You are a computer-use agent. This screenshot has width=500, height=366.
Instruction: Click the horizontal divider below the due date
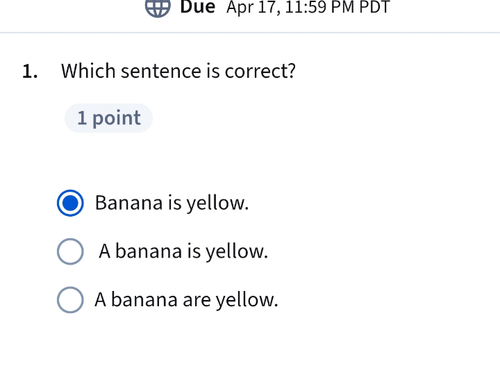[250, 33]
